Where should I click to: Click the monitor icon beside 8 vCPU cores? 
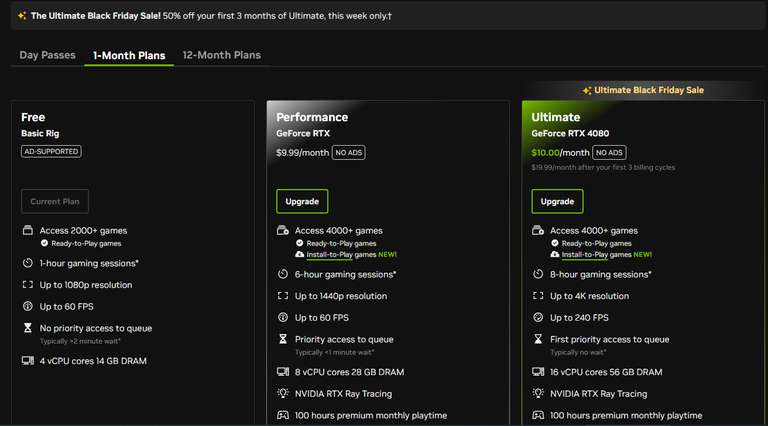pos(283,372)
